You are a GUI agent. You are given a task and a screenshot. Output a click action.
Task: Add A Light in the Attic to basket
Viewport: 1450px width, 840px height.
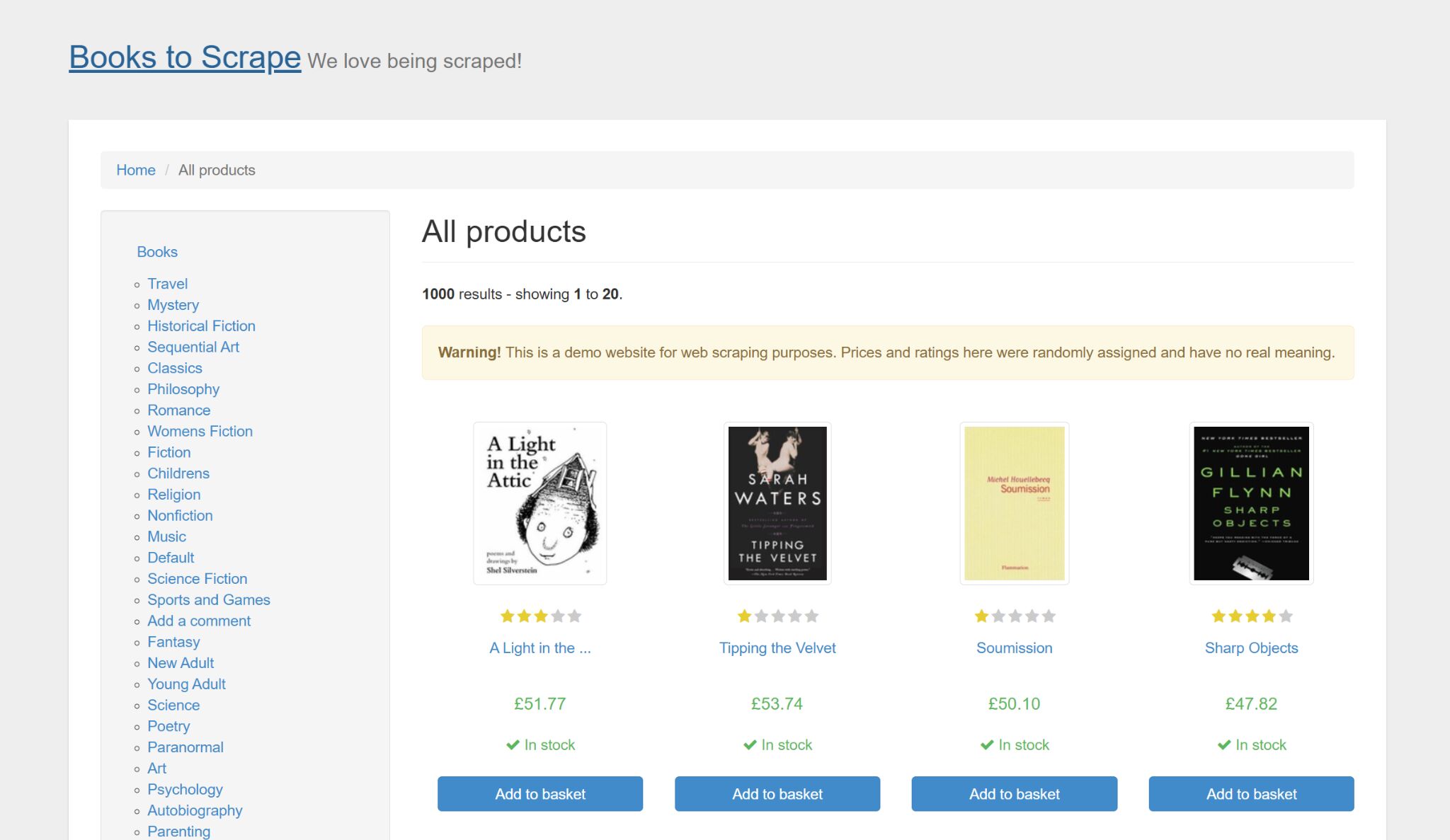(x=540, y=794)
